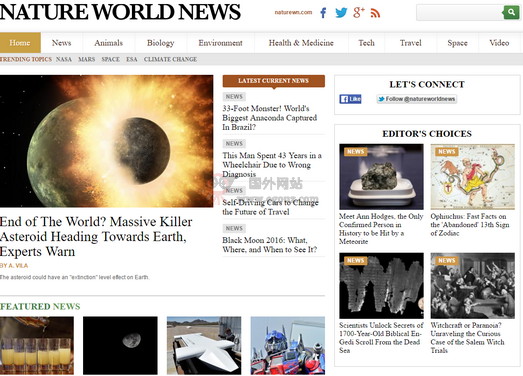523x376 pixels.
Task: Select the Space navigation tab
Action: (457, 43)
